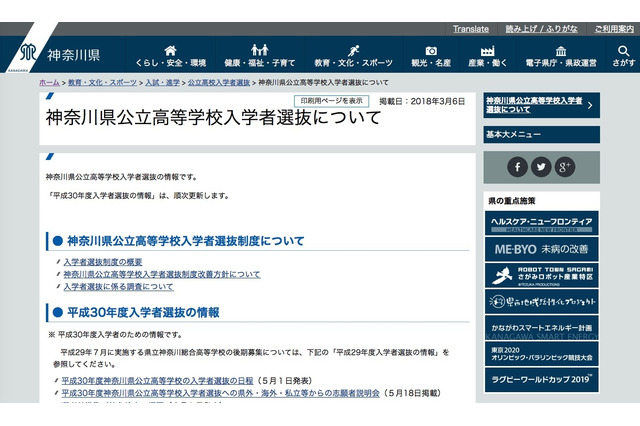Image resolution: width=640 pixels, height=426 pixels.
Task: Open 平成30年度入学者選抜の日程 link
Action: tap(157, 381)
